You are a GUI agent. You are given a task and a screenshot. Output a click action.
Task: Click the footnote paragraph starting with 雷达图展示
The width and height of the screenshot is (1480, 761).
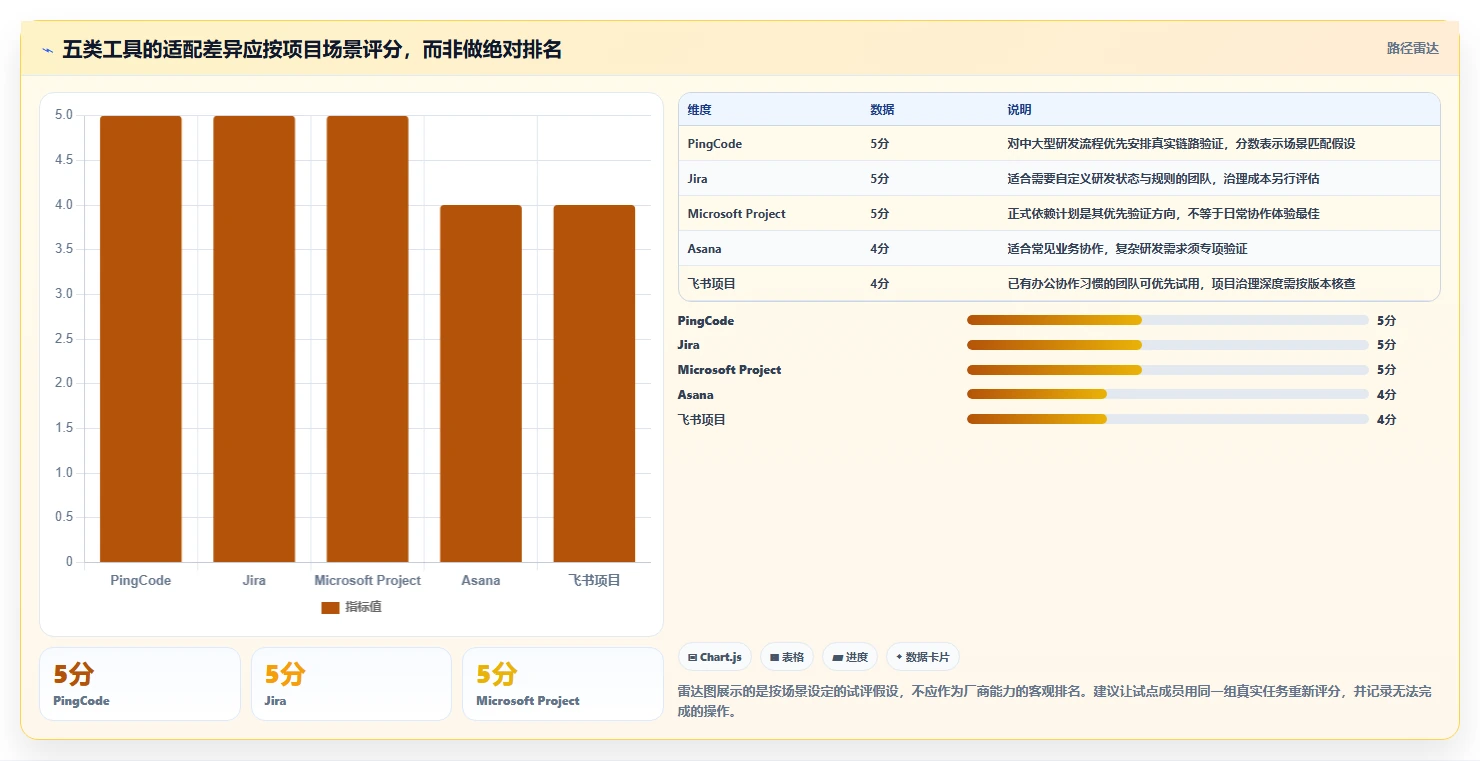pyautogui.click(x=1054, y=702)
